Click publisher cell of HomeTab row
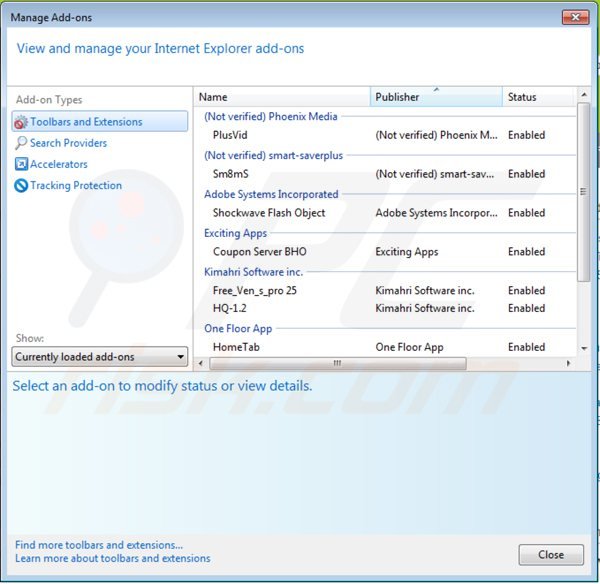The image size is (600, 584). (x=409, y=347)
